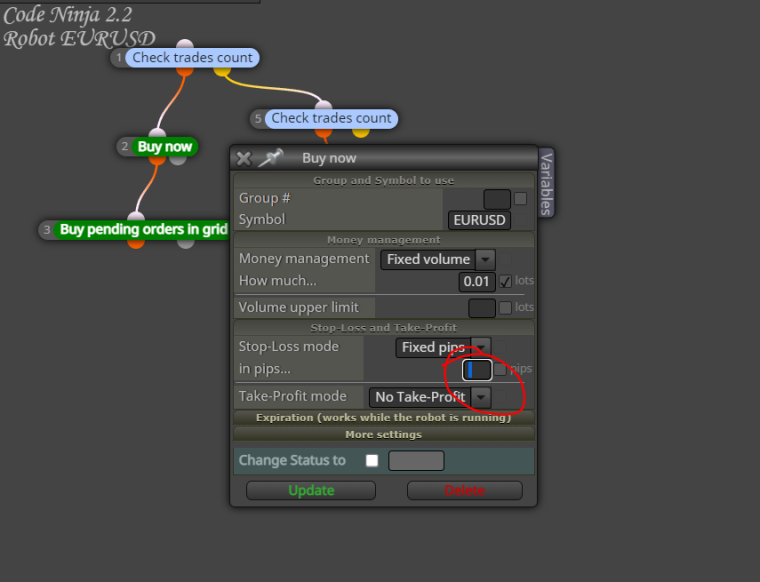Click orange output connector of Buy now block
The width and height of the screenshot is (760, 582).
coord(157,160)
